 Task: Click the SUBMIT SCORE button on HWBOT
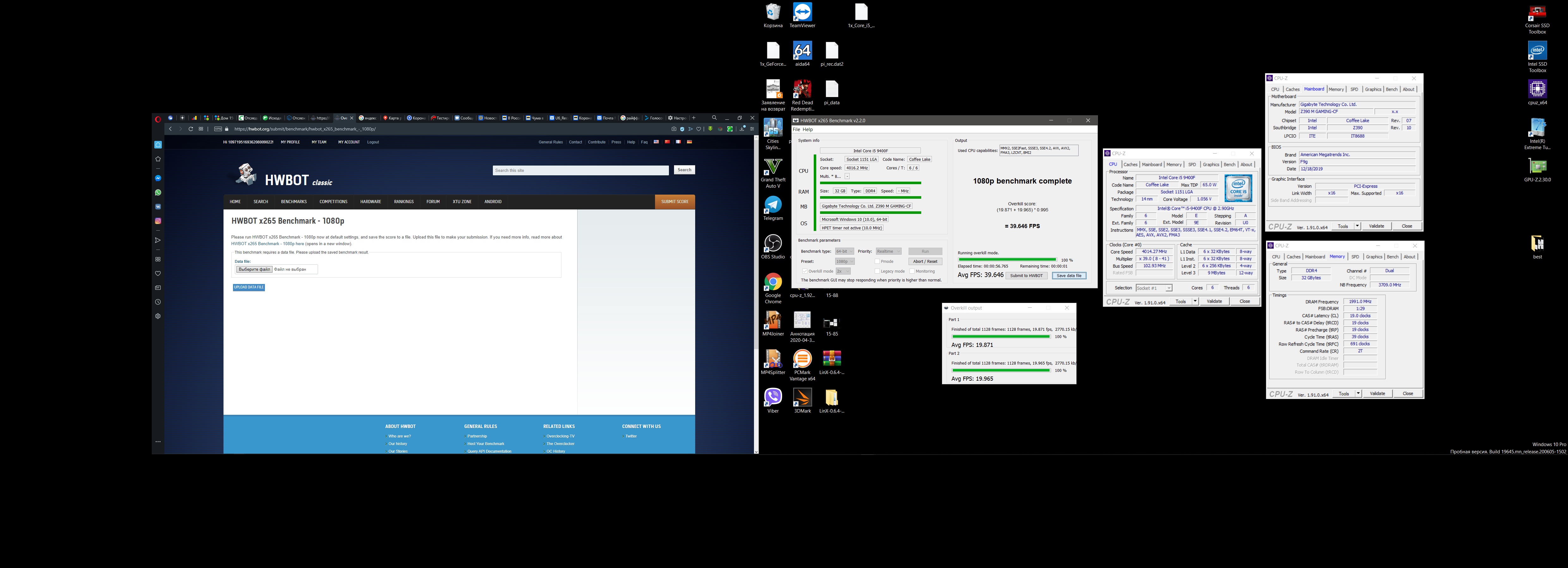(674, 202)
